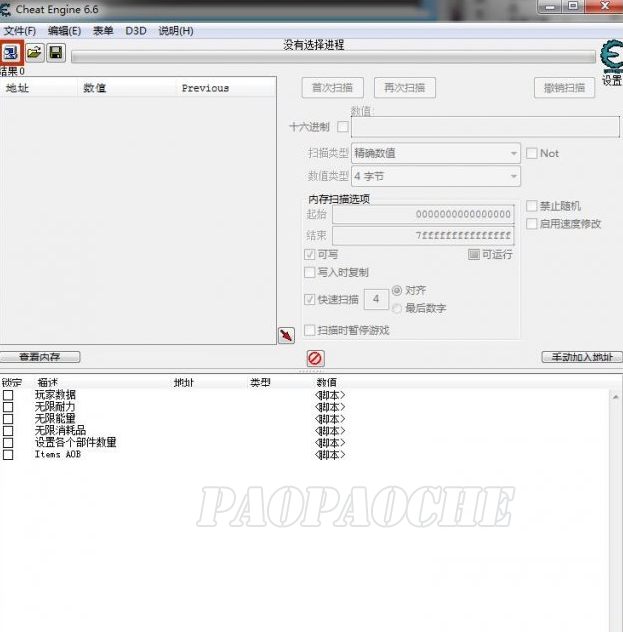Click the save floppy disk icon
The image size is (623, 632).
pyautogui.click(x=56, y=52)
